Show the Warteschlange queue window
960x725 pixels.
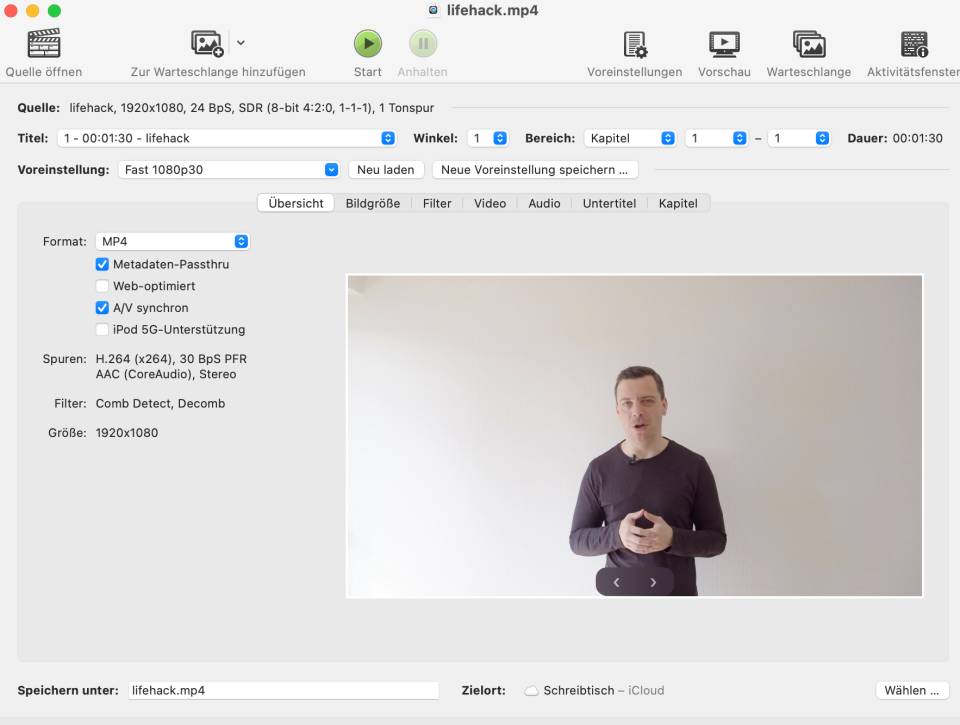(x=808, y=43)
